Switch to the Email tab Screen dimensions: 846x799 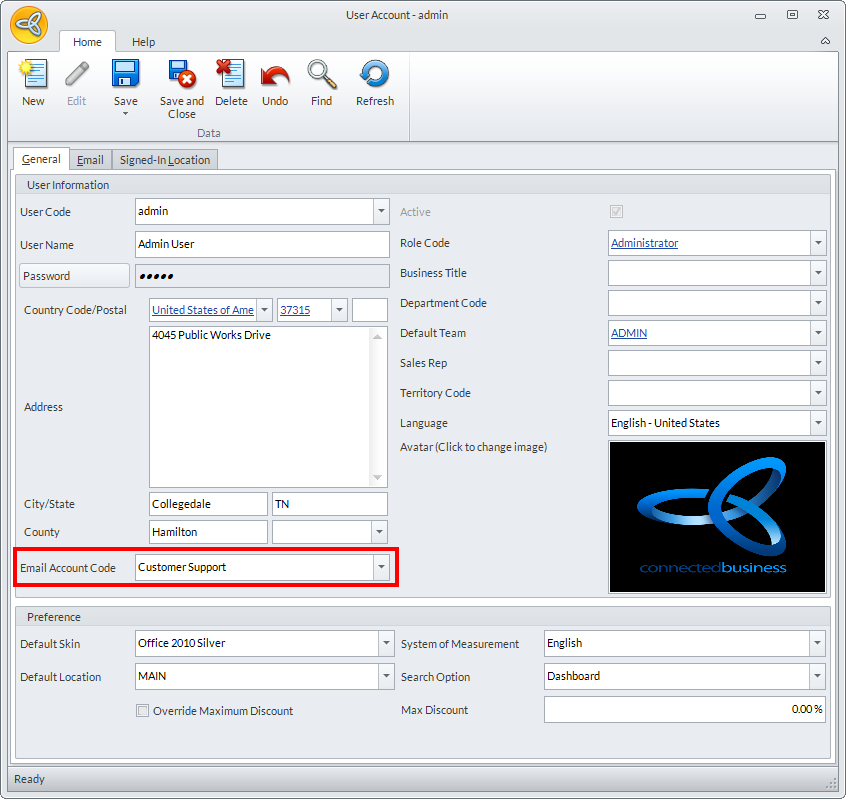(x=90, y=160)
